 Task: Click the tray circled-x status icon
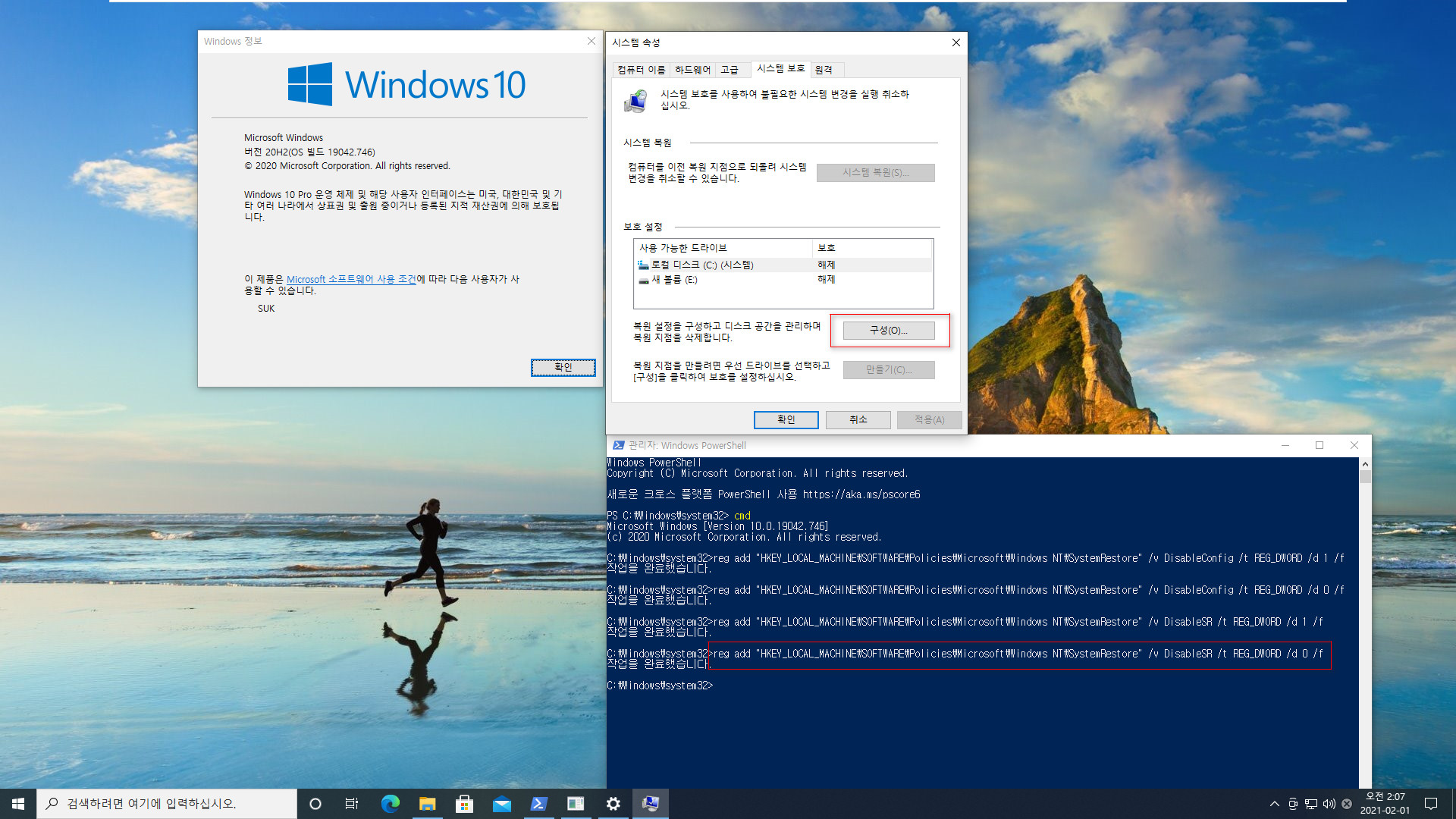point(1347,804)
